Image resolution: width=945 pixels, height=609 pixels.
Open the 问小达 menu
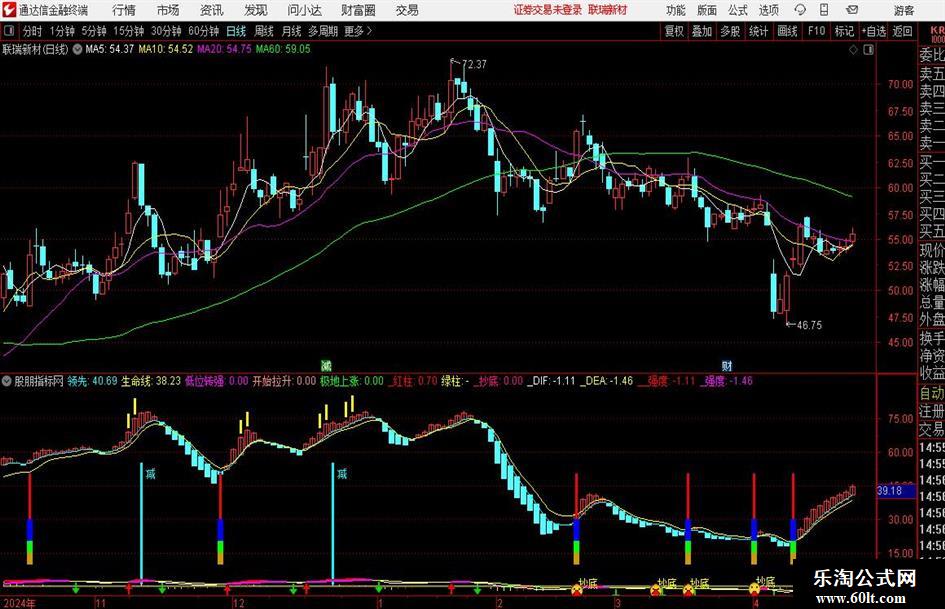304,10
